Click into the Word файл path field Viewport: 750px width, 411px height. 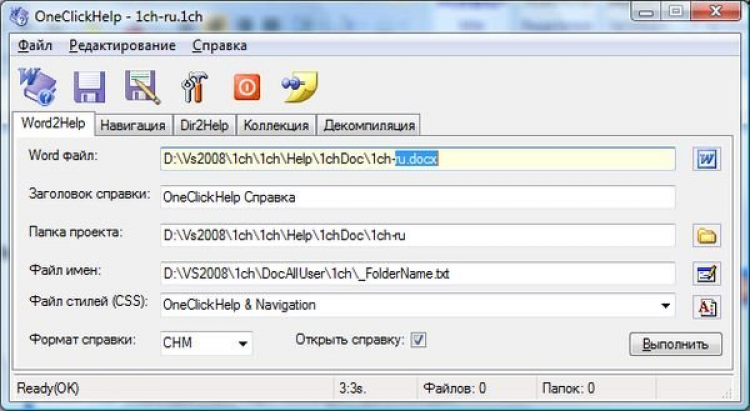pyautogui.click(x=418, y=159)
